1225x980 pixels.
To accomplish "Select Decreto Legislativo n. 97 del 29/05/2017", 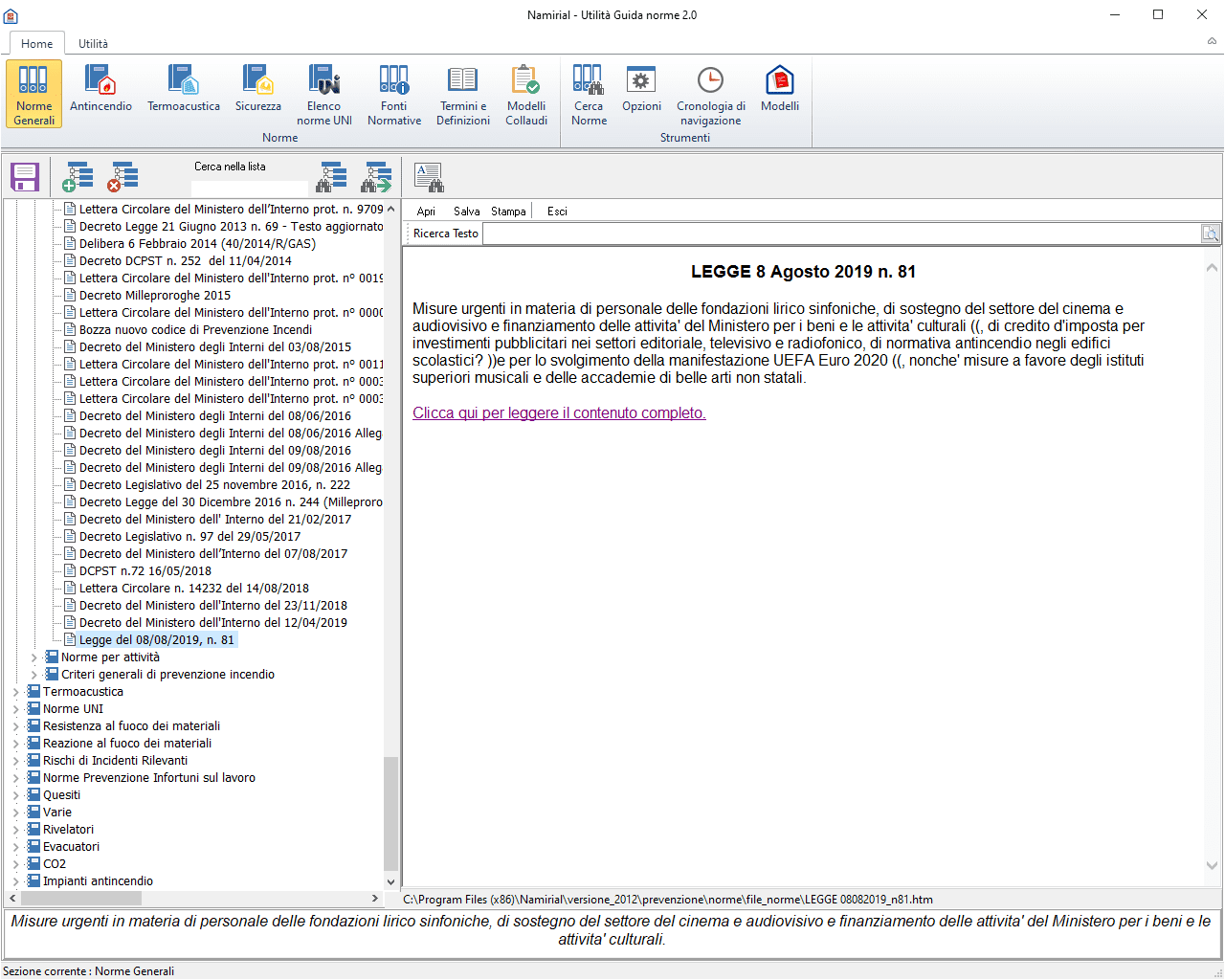I will click(189, 537).
